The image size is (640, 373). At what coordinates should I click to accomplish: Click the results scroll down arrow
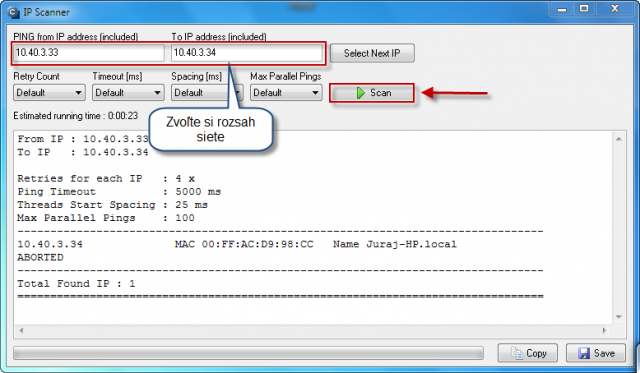(618, 317)
